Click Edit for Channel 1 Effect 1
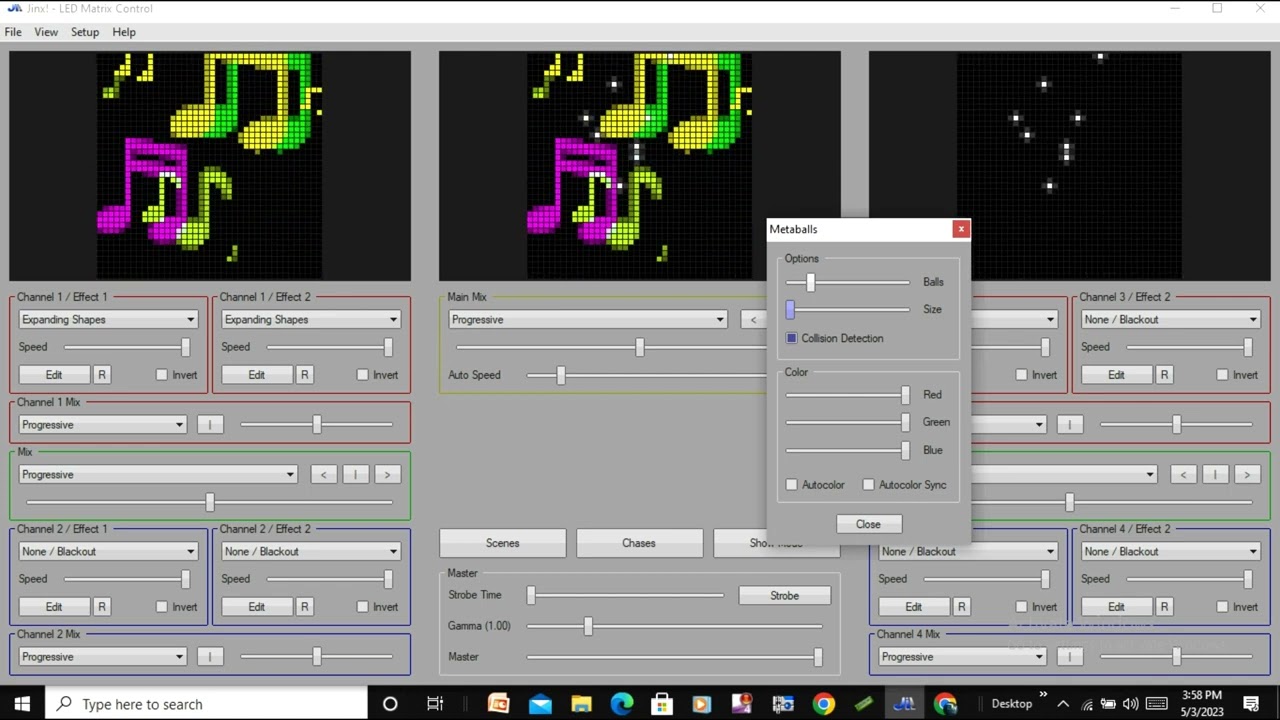Image resolution: width=1280 pixels, height=720 pixels. pyautogui.click(x=54, y=375)
